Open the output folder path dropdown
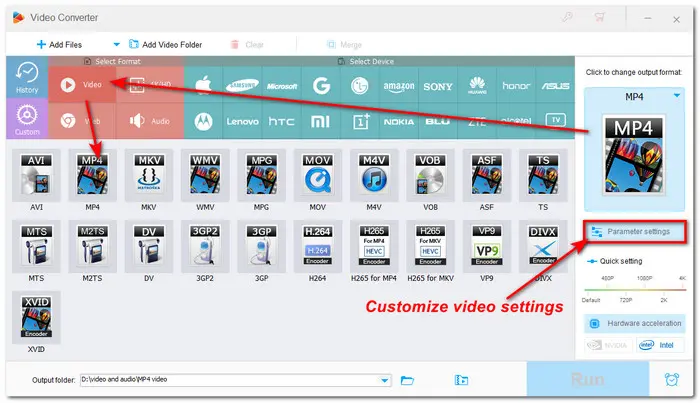This screenshot has width=700, height=403. [x=385, y=380]
